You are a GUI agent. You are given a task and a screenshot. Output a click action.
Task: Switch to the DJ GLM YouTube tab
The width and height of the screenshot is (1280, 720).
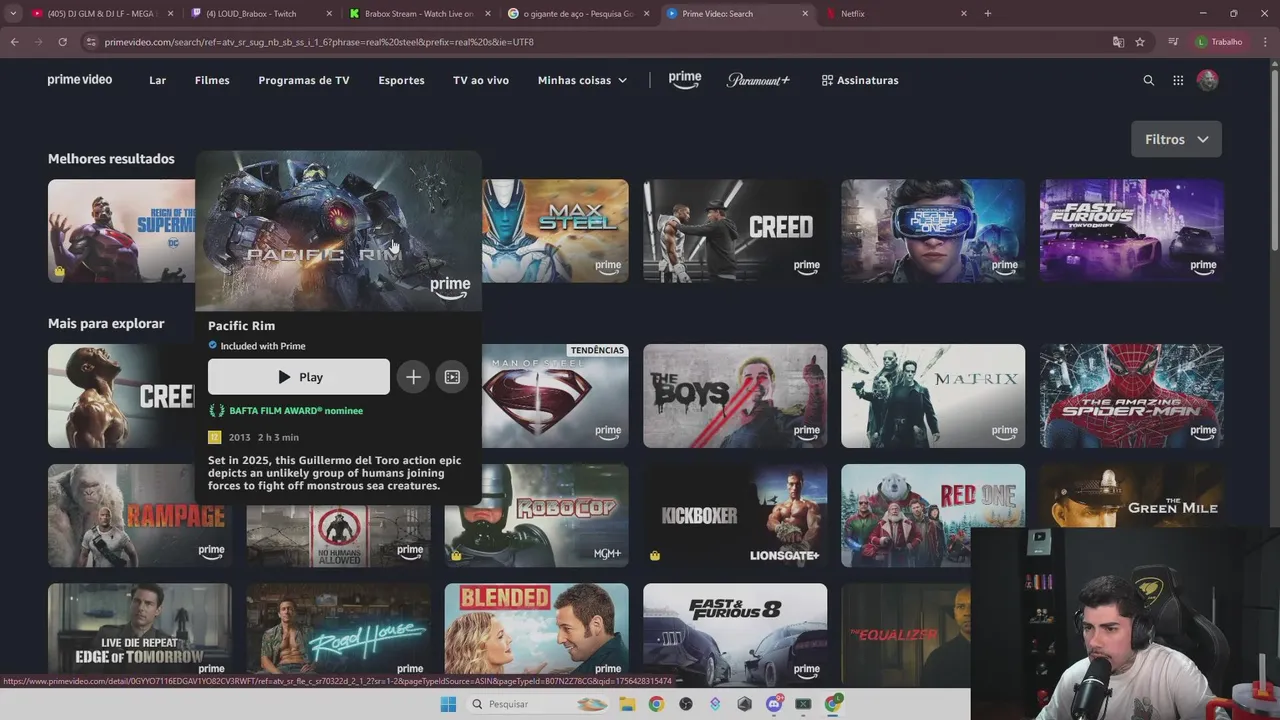click(x=100, y=14)
